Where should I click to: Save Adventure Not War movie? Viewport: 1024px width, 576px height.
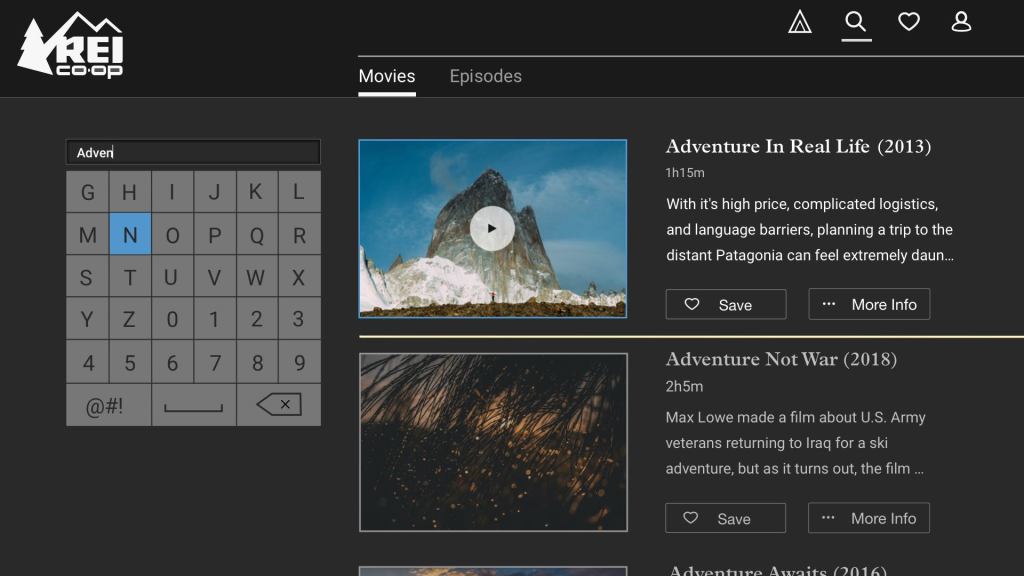(x=725, y=518)
